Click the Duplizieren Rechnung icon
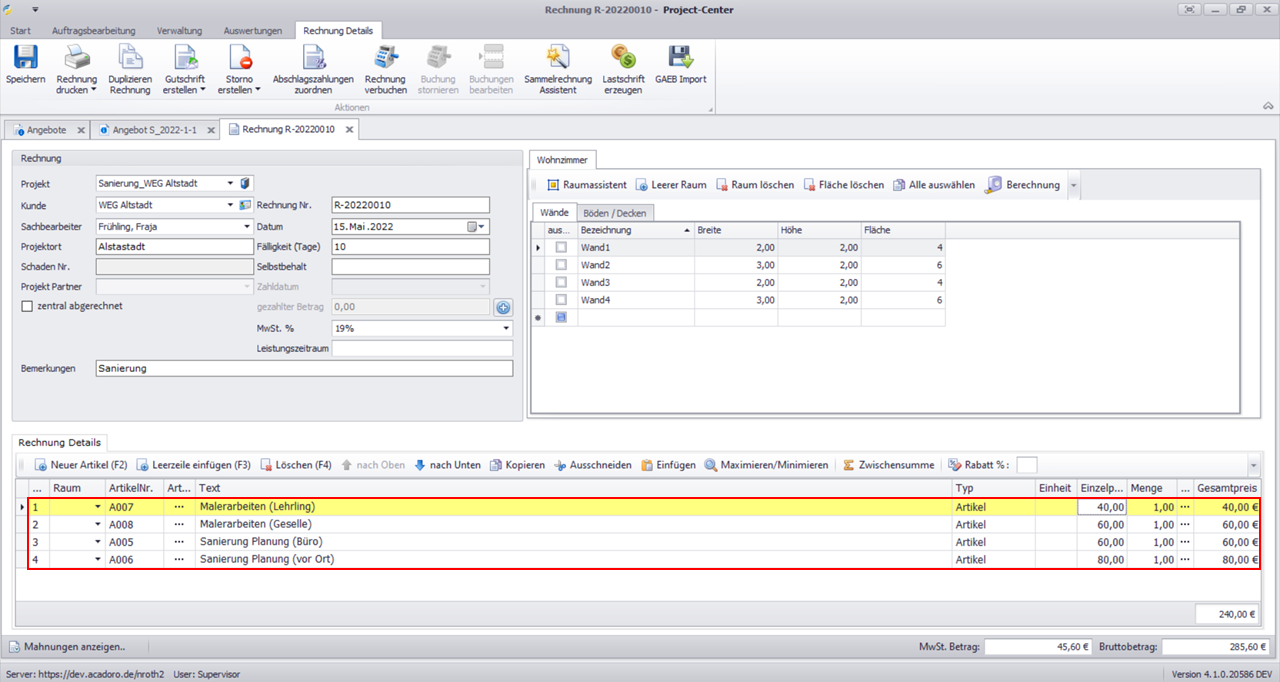The width and height of the screenshot is (1280, 682). click(x=130, y=58)
